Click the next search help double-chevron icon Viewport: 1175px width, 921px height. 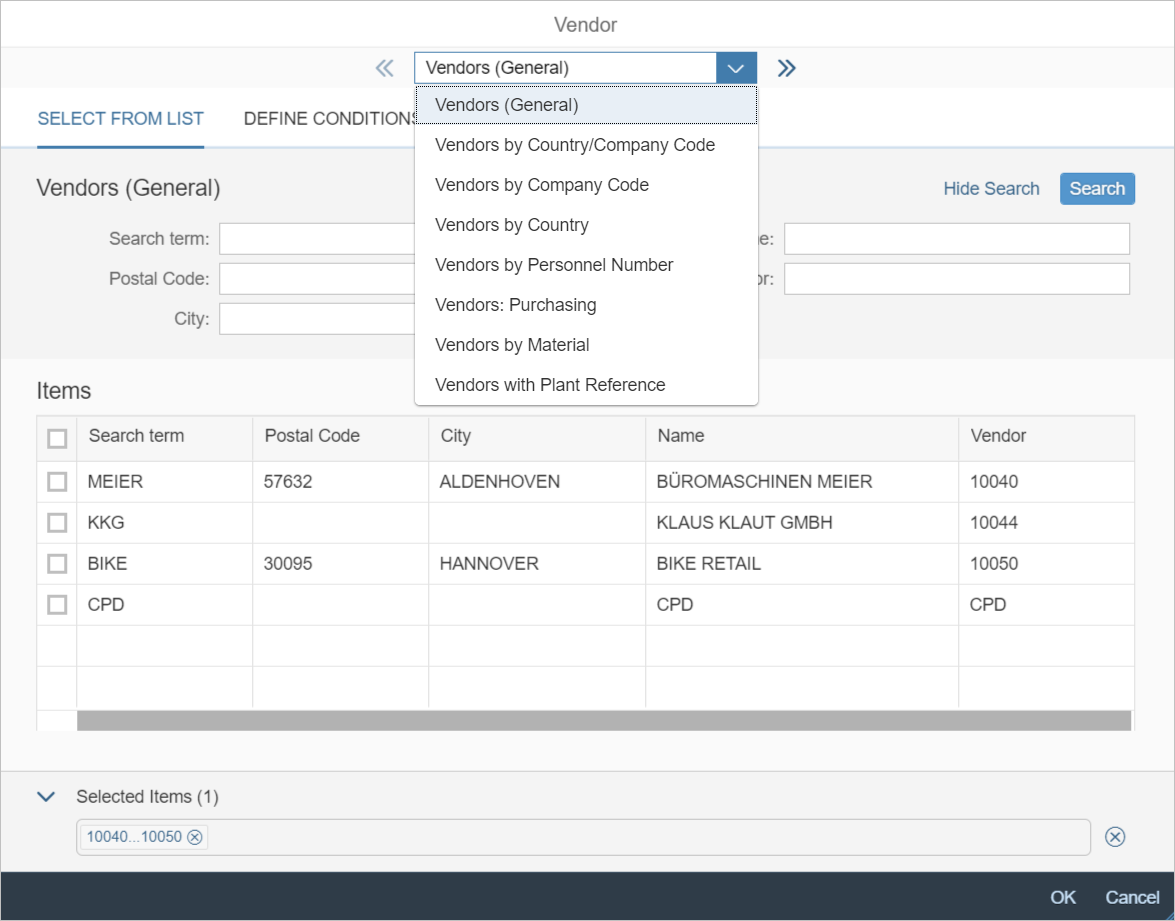click(x=787, y=68)
